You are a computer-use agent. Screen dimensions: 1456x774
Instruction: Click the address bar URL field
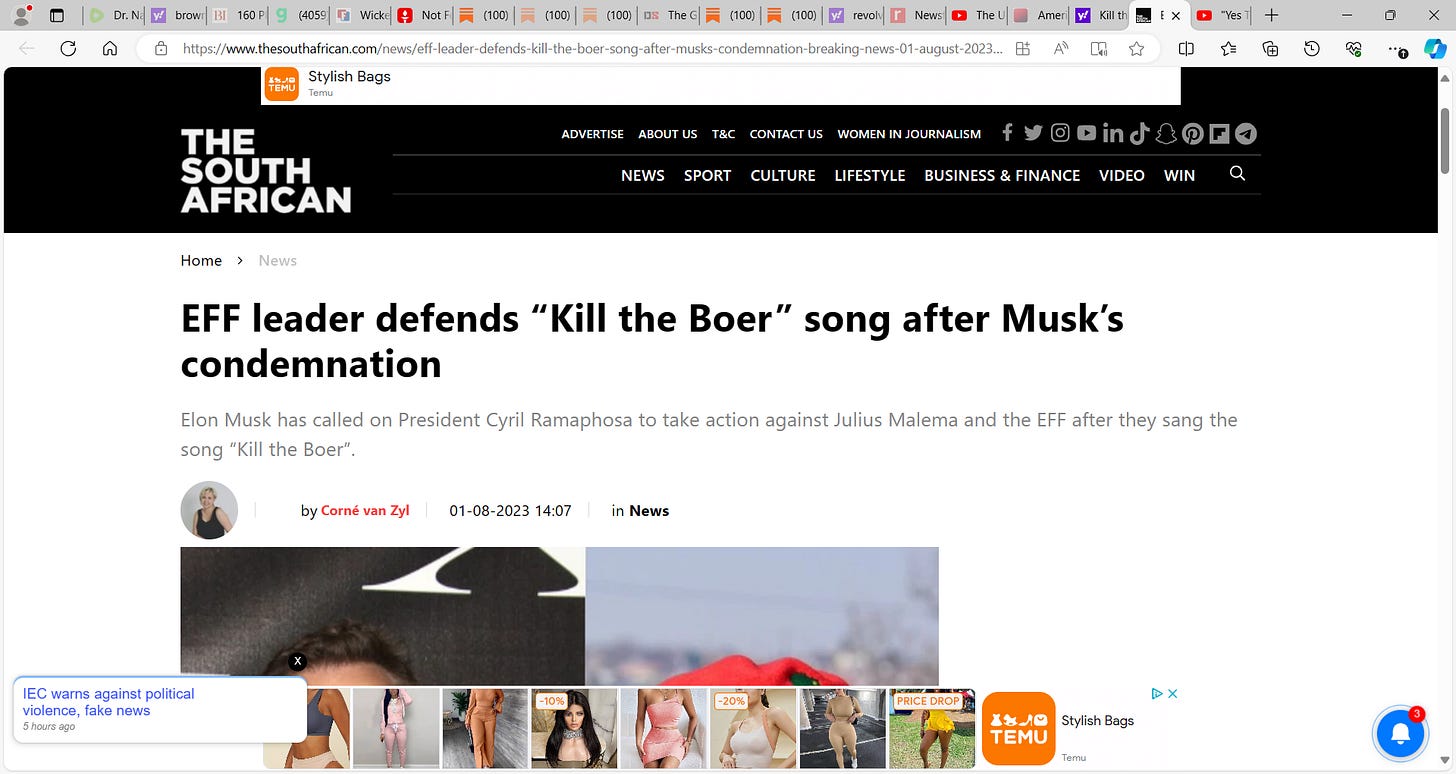(592, 48)
